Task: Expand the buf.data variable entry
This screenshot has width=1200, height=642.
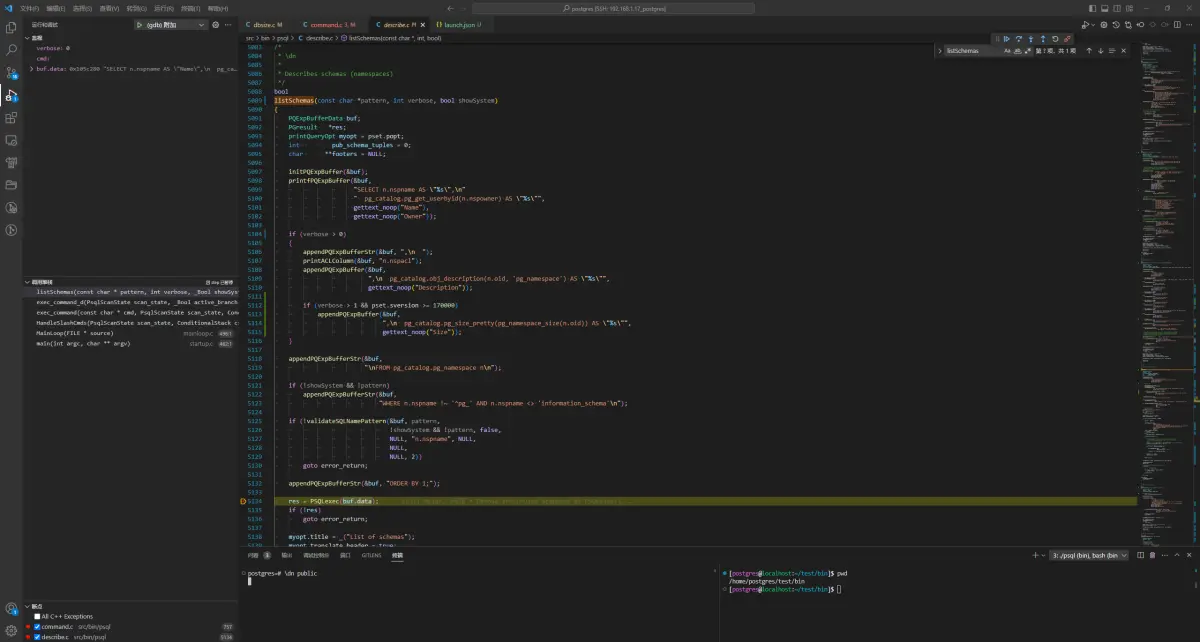Action: click(x=32, y=69)
